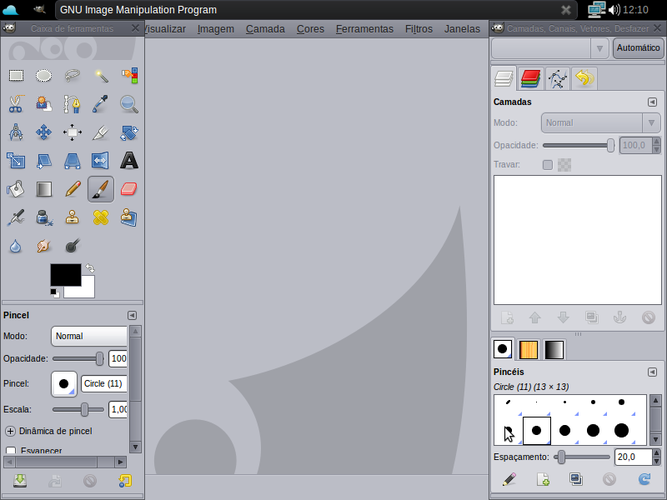
Task: Select the Blur/Sharpen droplet tool
Action: pos(16,246)
